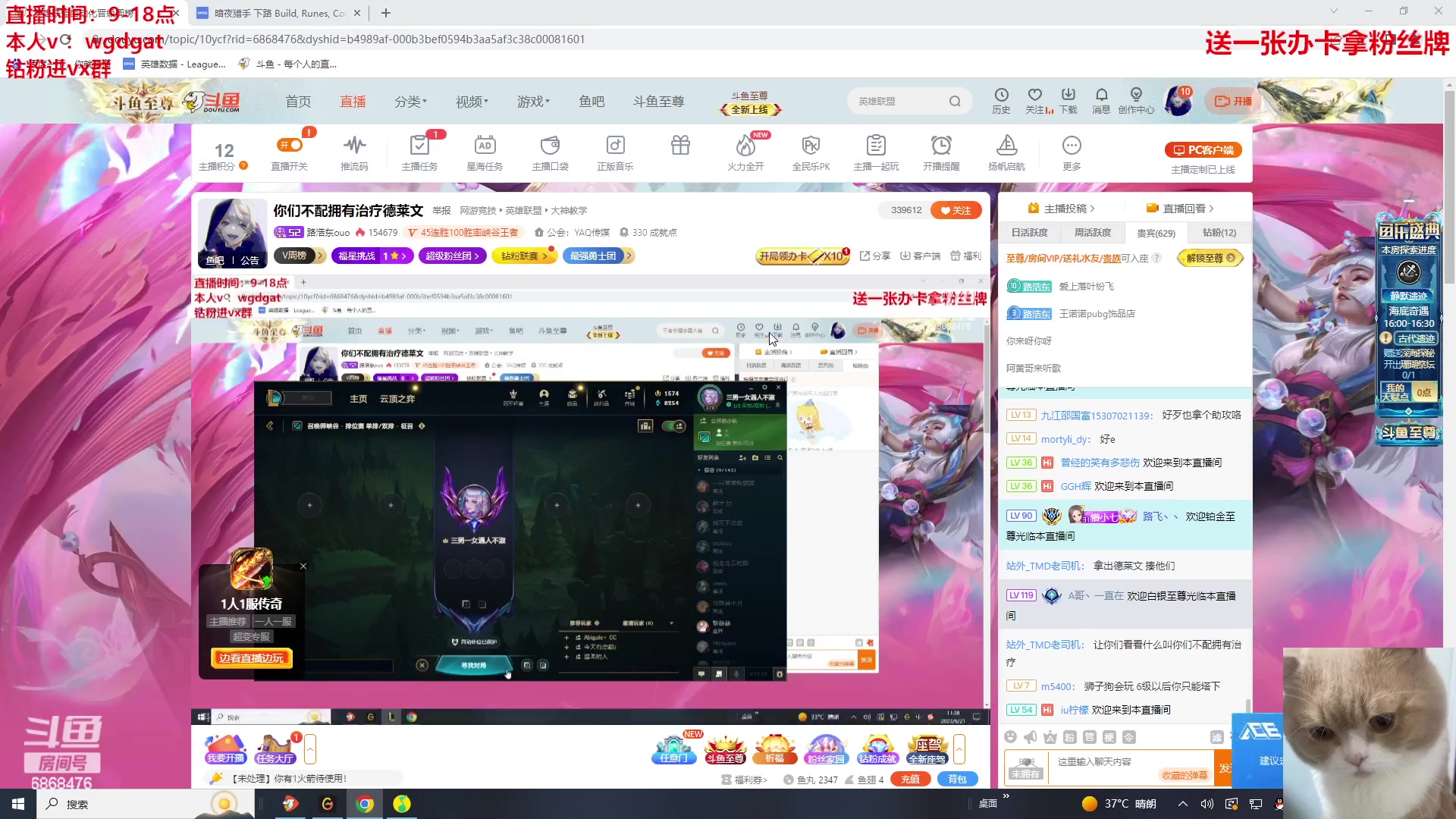Open the 更多 more options menu
This screenshot has width=1456, height=819.
(x=1072, y=146)
